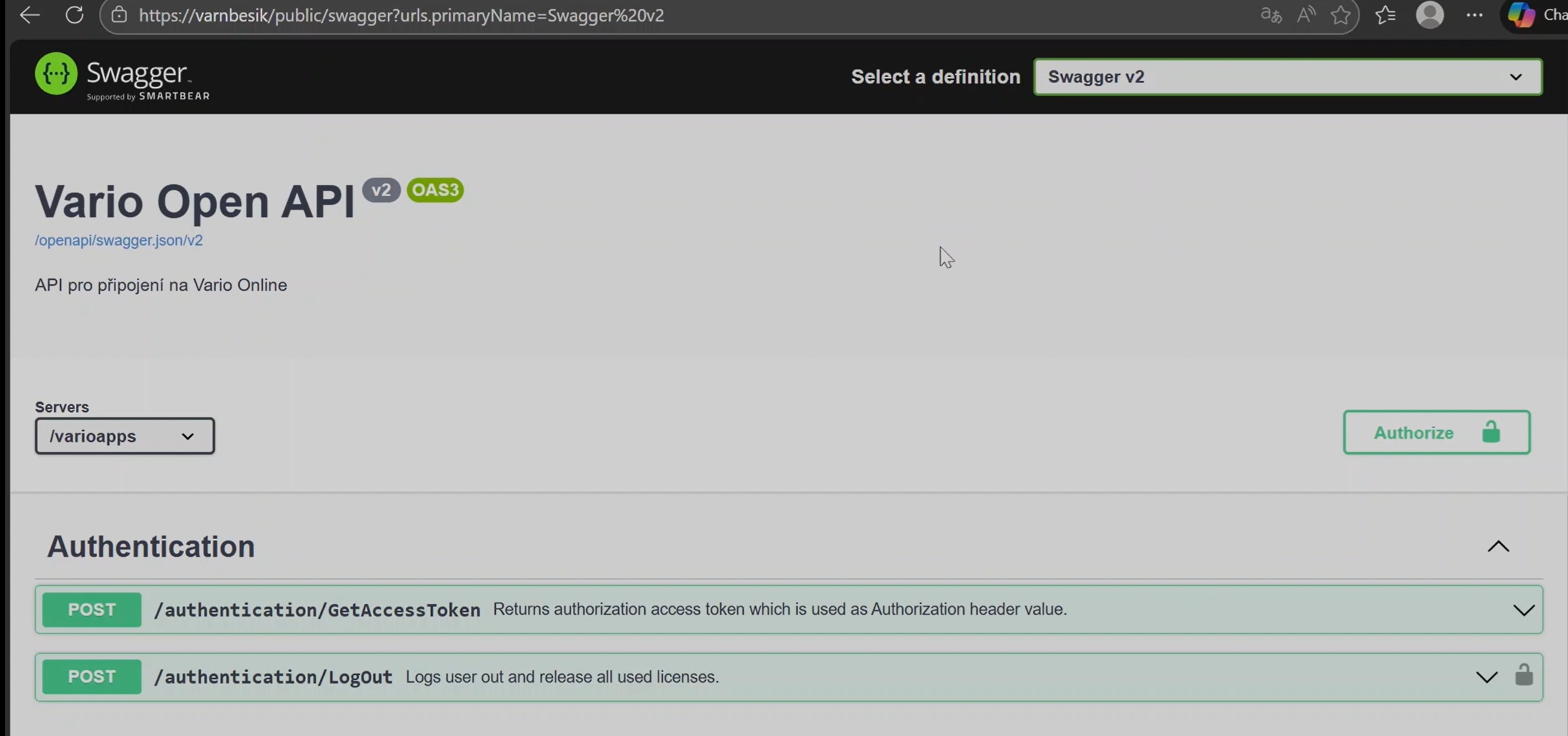Collapse the Authentication section
This screenshot has width=1568, height=736.
tap(1498, 547)
